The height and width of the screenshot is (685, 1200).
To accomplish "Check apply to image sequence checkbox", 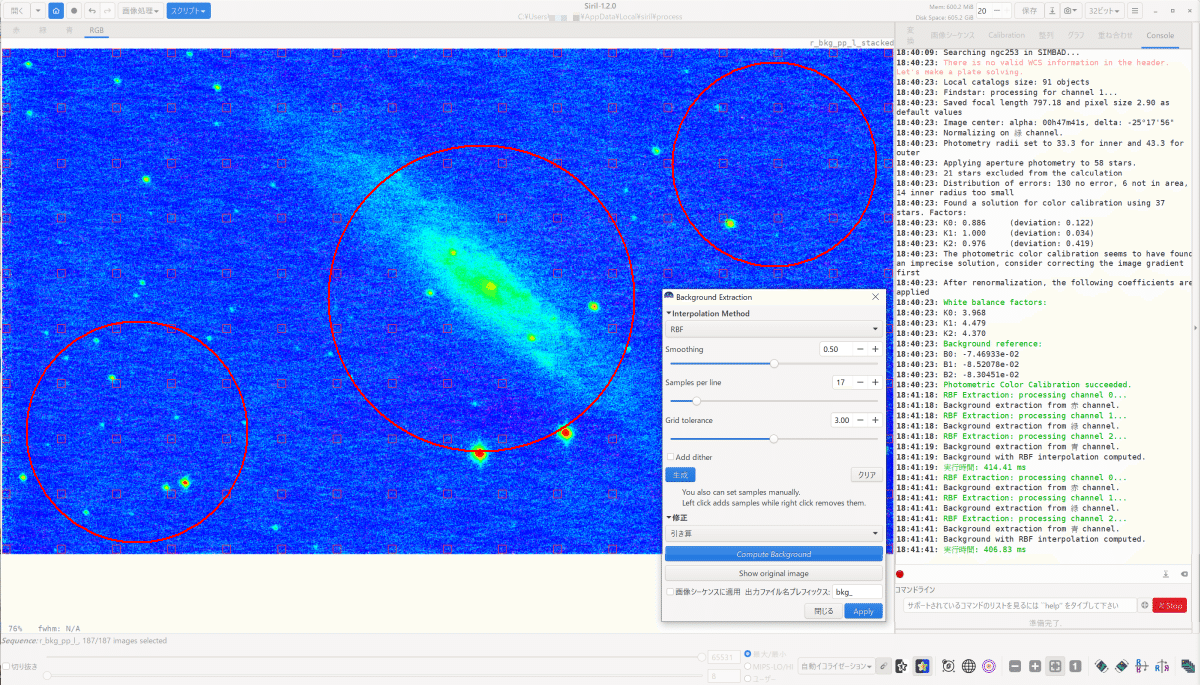I will (x=671, y=592).
